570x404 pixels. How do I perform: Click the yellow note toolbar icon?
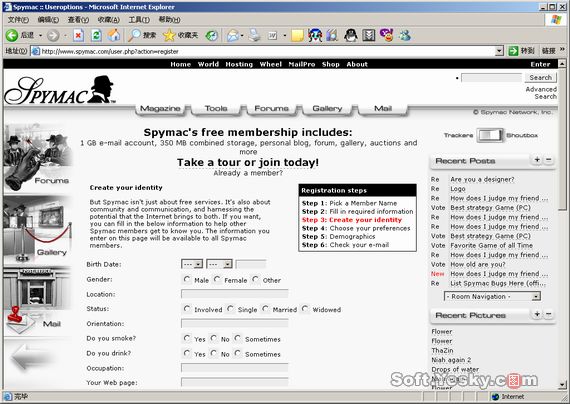pyautogui.click(x=297, y=36)
